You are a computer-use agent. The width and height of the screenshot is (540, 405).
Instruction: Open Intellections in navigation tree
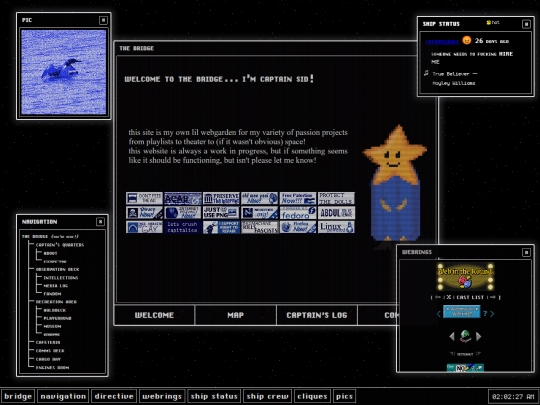click(61, 278)
